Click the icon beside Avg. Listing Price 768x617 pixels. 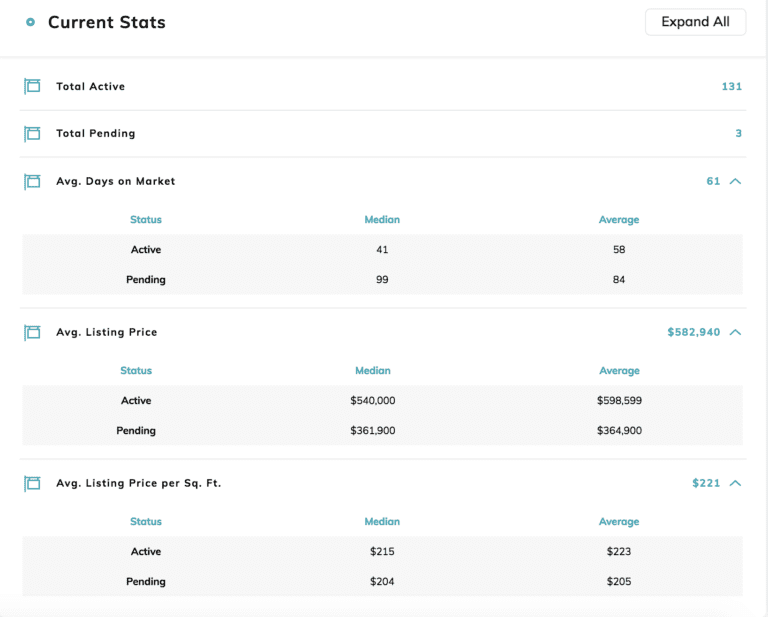coord(32,332)
